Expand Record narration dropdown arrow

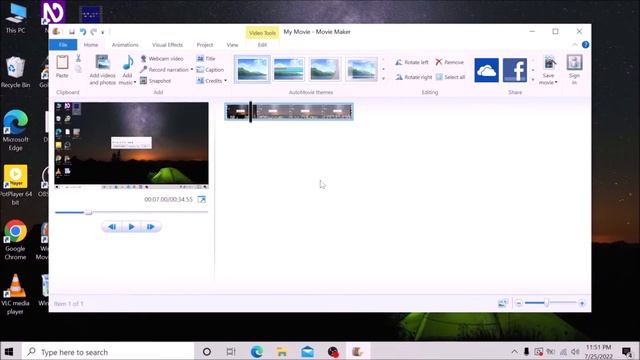tap(191, 70)
